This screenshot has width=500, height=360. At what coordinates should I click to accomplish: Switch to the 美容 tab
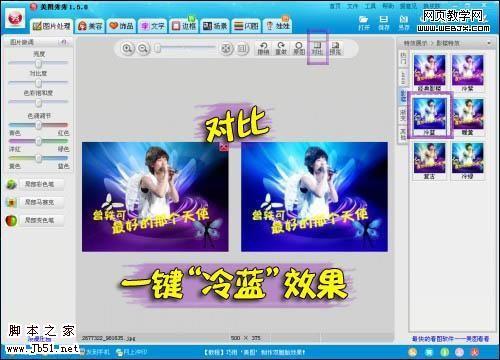point(90,26)
